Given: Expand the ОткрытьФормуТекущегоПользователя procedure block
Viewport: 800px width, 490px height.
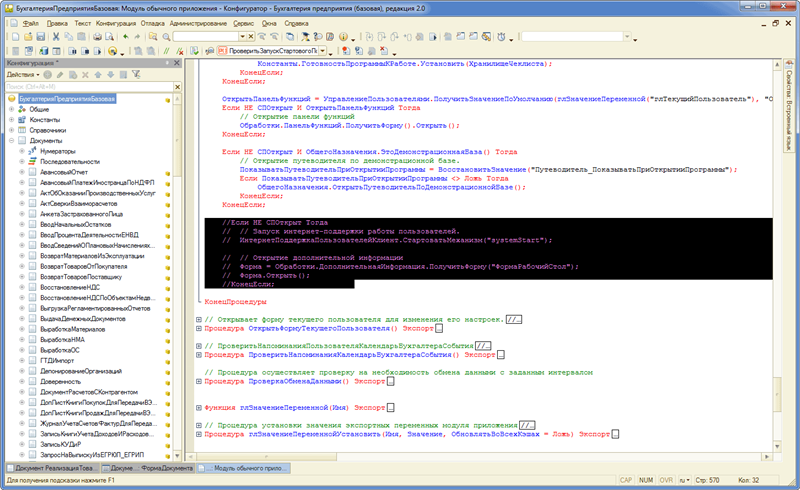Looking at the screenshot, I should click(198, 327).
